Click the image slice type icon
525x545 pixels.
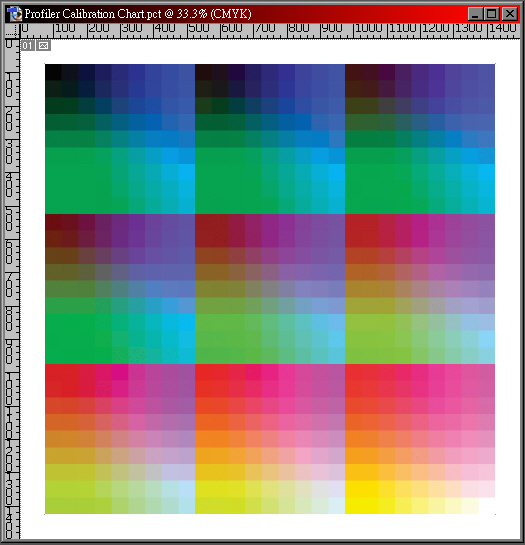[x=43, y=46]
